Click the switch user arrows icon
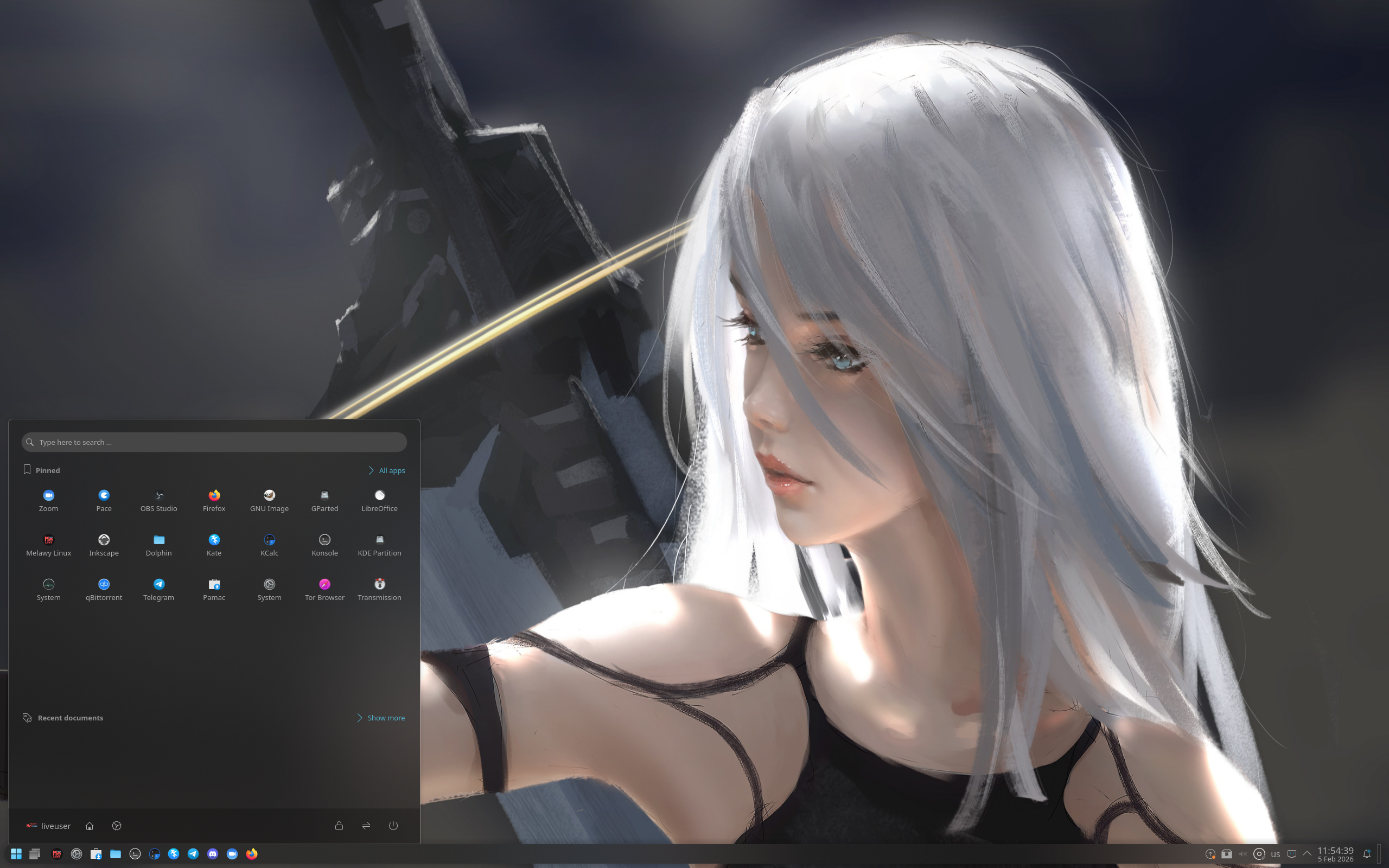 pos(366,826)
